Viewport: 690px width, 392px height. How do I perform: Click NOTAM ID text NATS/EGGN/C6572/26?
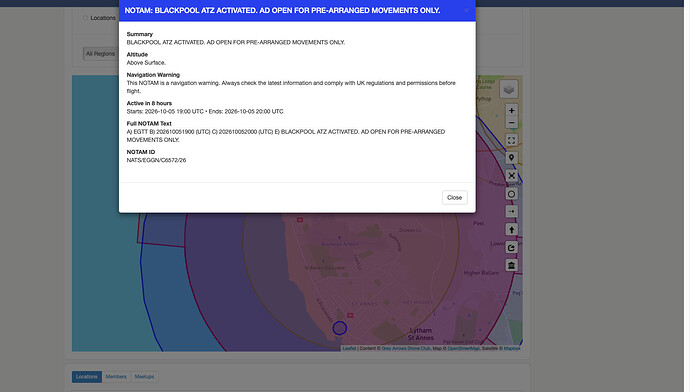pyautogui.click(x=156, y=160)
